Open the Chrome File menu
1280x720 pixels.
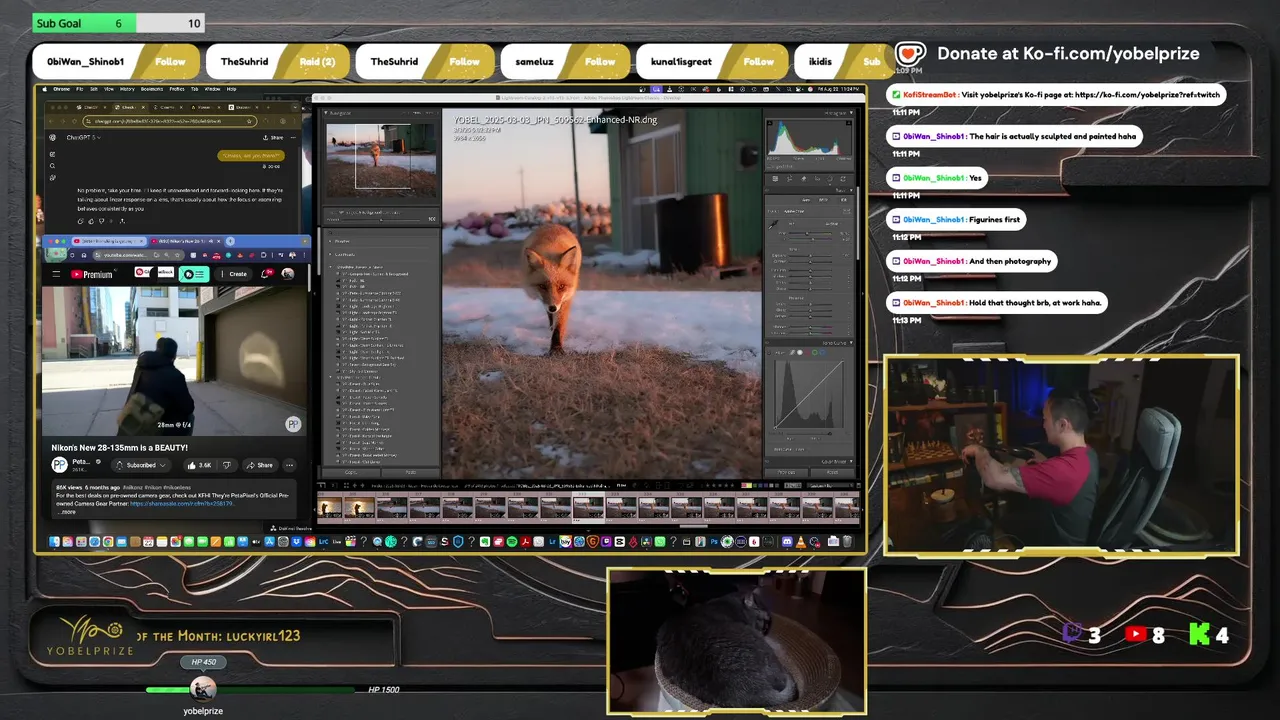[x=80, y=89]
